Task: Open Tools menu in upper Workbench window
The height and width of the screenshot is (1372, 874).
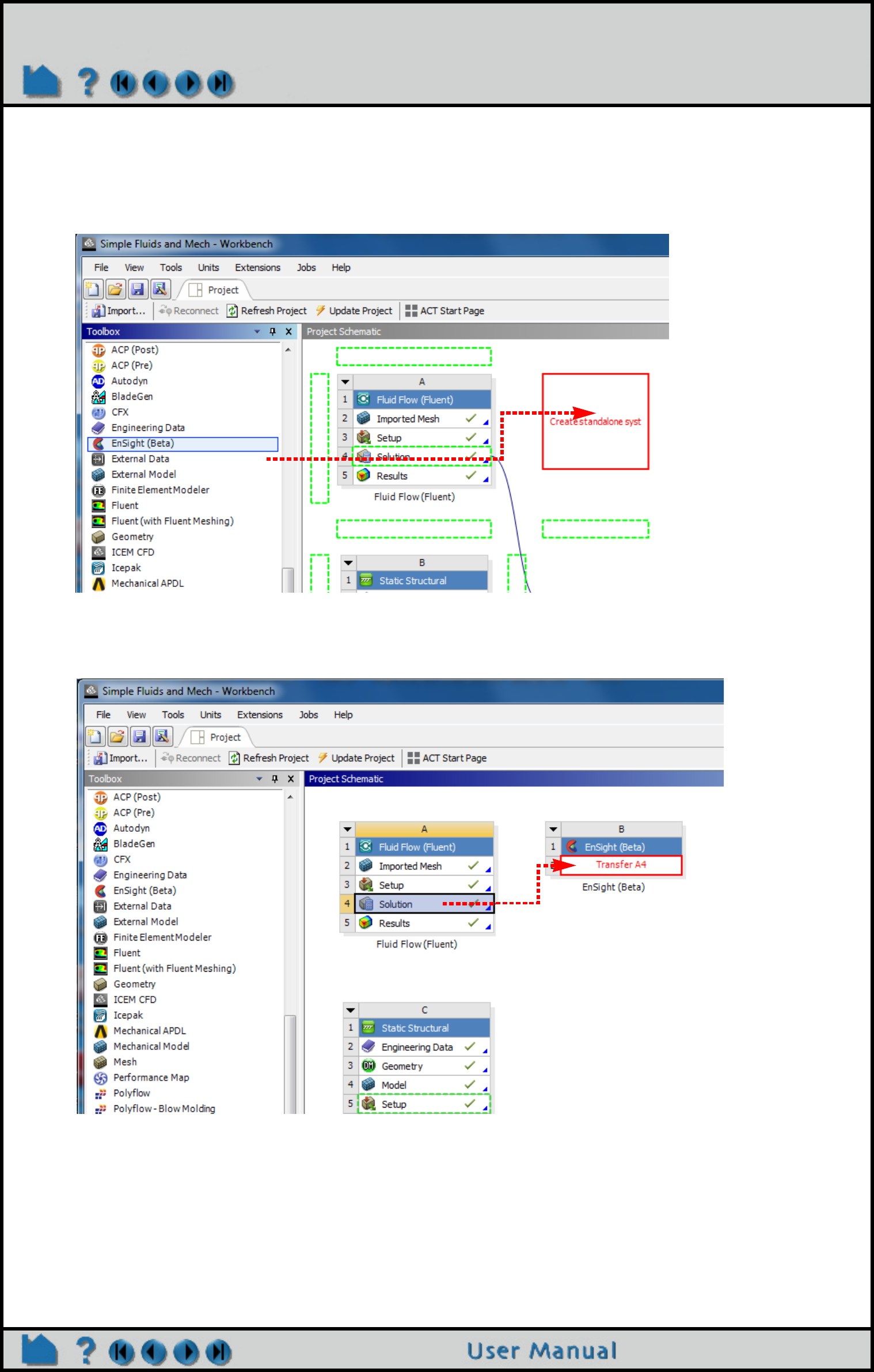Action: click(x=171, y=267)
